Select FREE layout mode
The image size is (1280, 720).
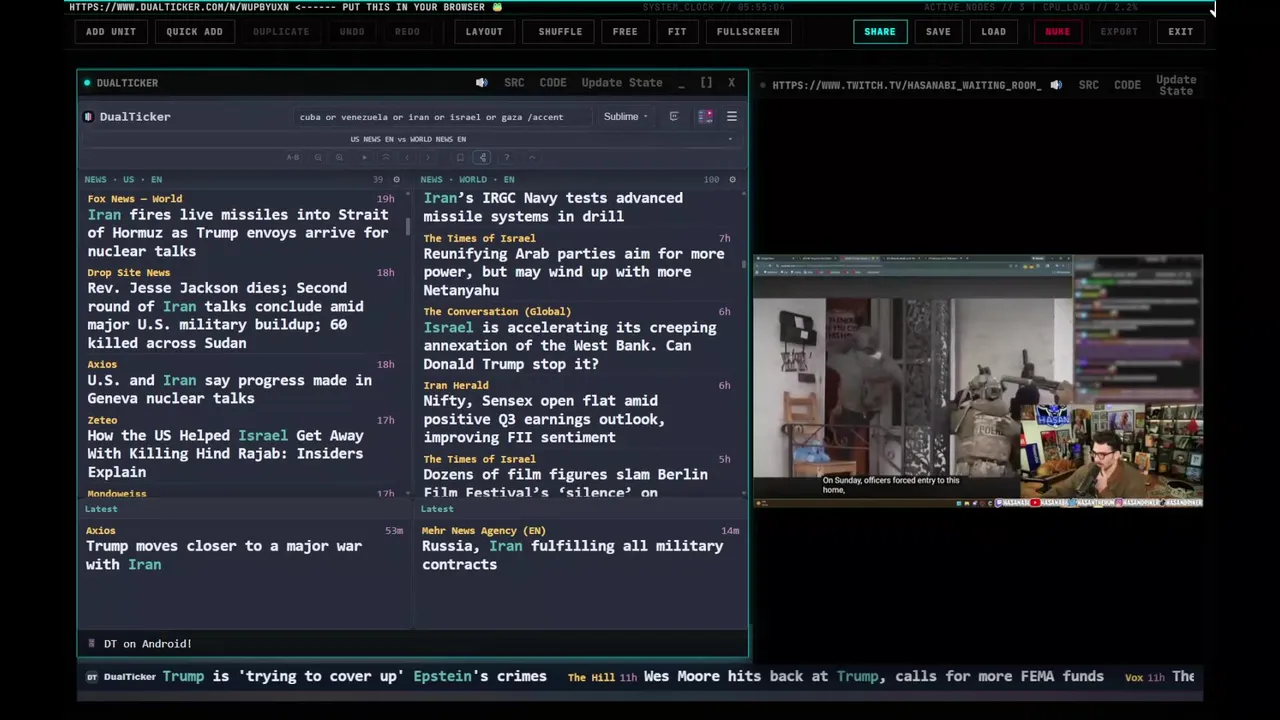[625, 31]
